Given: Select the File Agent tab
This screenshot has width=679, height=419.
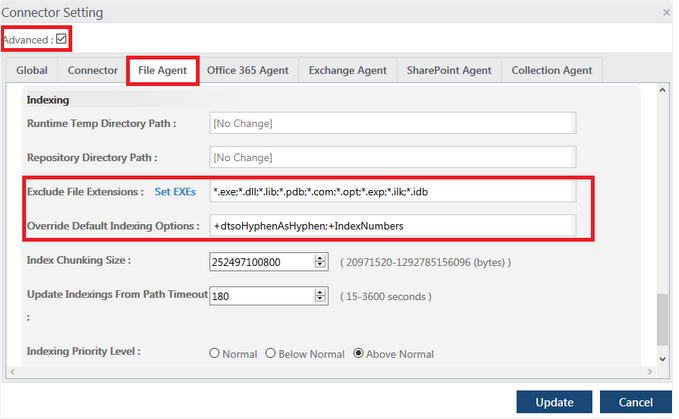Looking at the screenshot, I should 162,71.
